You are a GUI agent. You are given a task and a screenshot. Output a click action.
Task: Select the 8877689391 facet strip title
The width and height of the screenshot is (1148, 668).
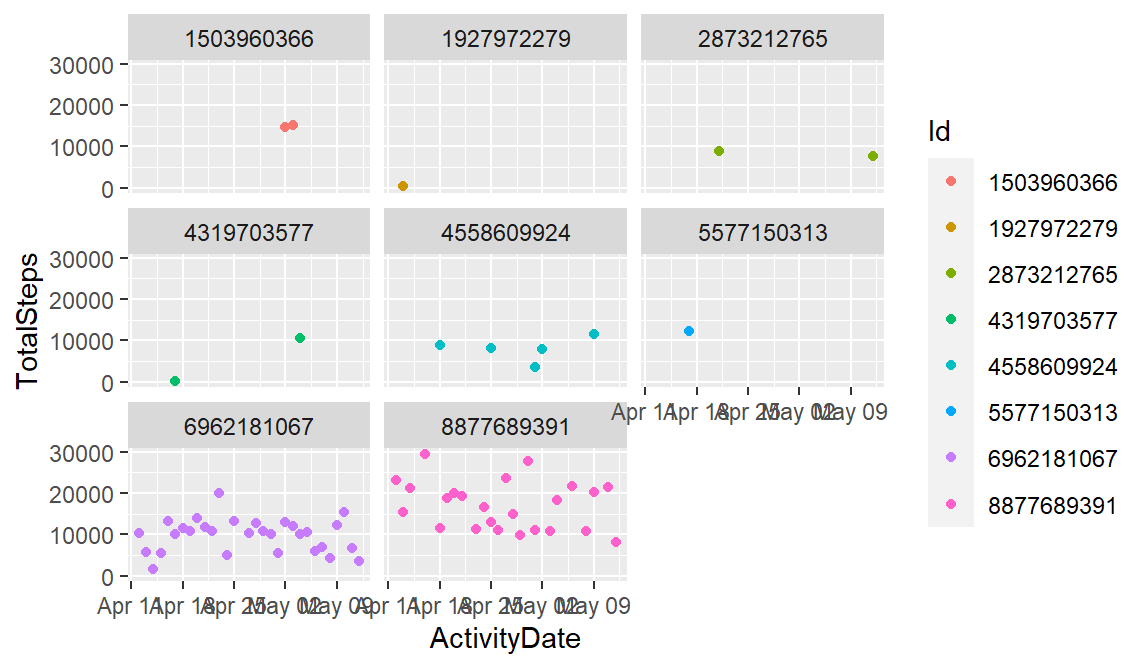pyautogui.click(x=506, y=427)
